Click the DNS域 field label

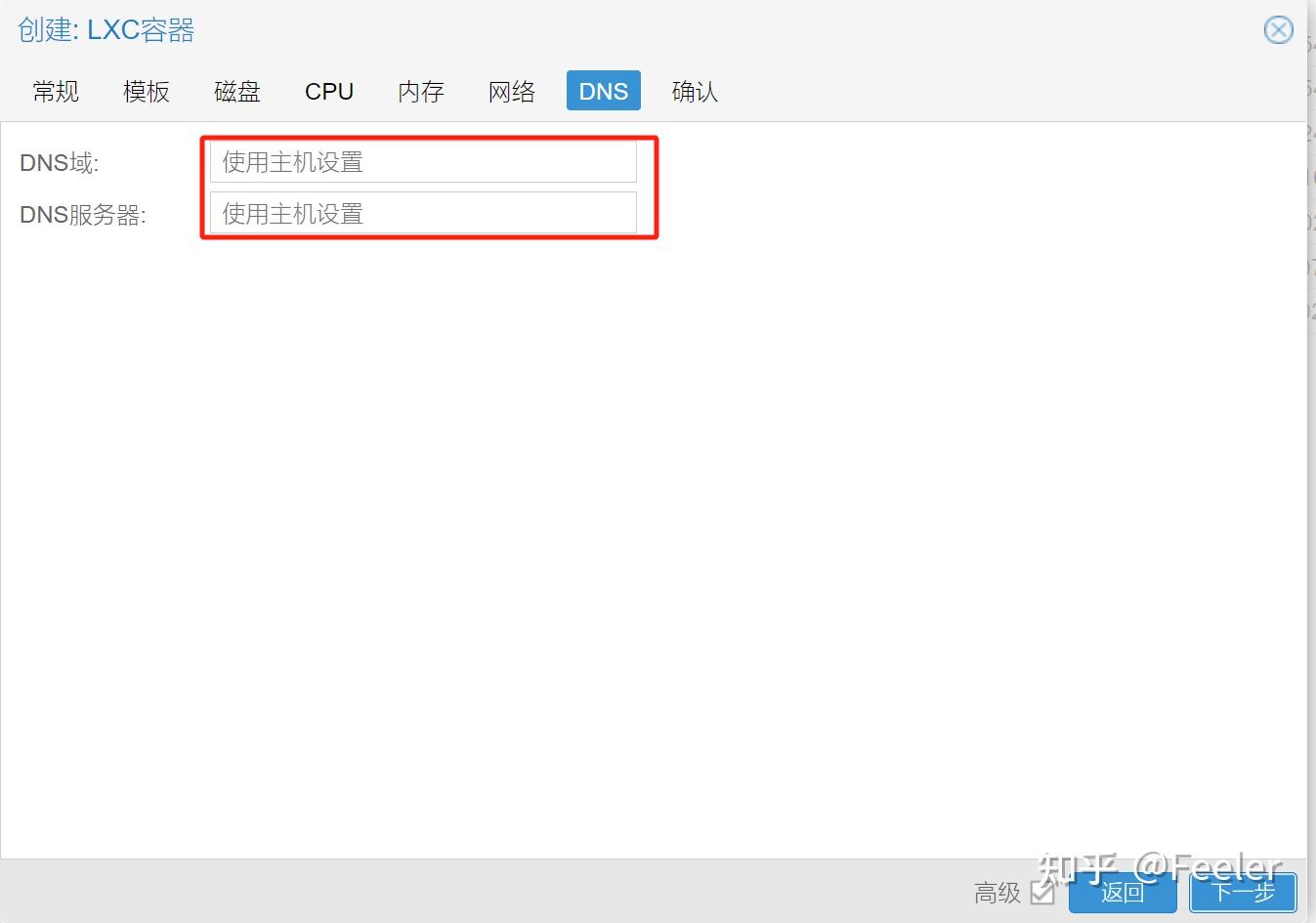(59, 162)
